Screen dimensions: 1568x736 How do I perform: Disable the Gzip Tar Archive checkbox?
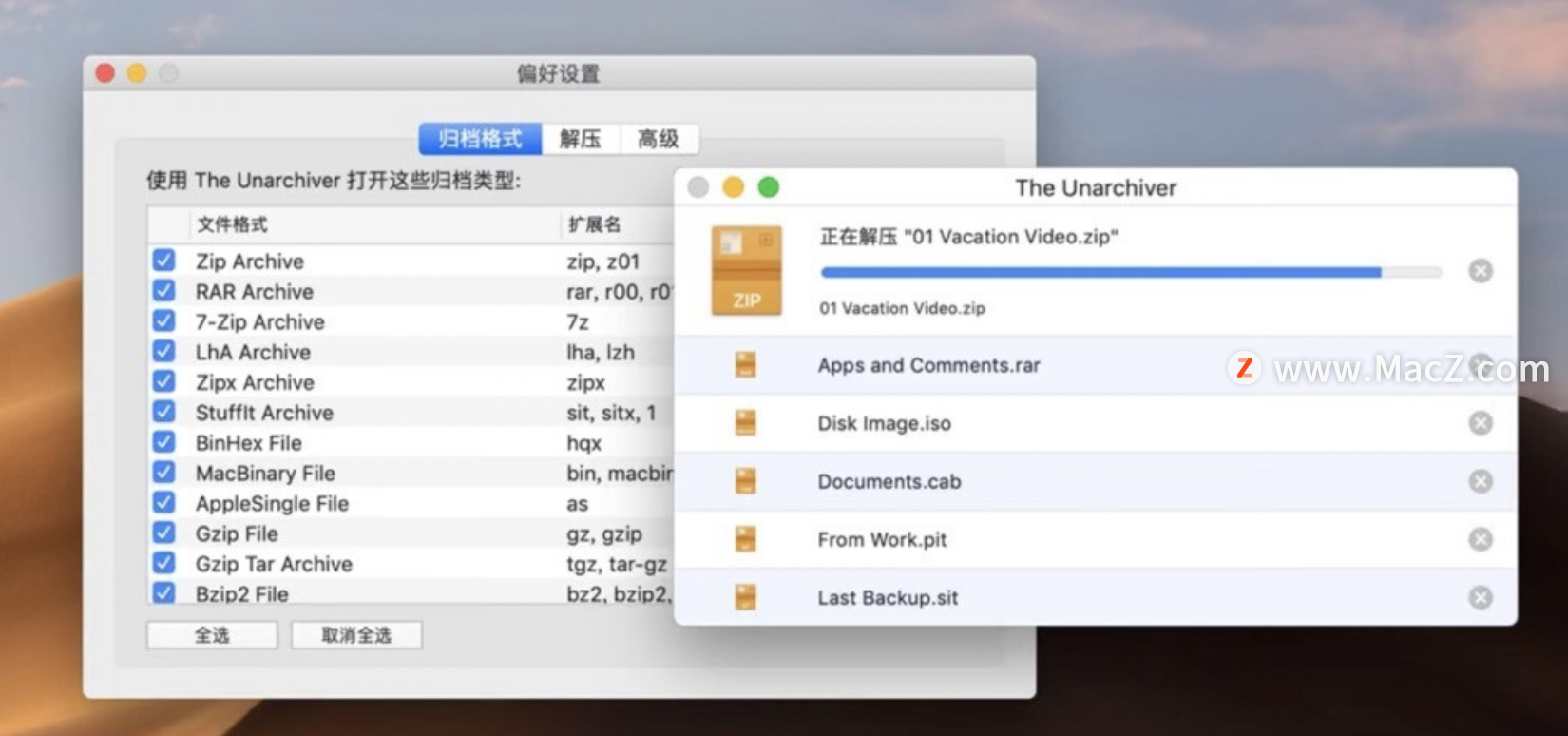164,563
